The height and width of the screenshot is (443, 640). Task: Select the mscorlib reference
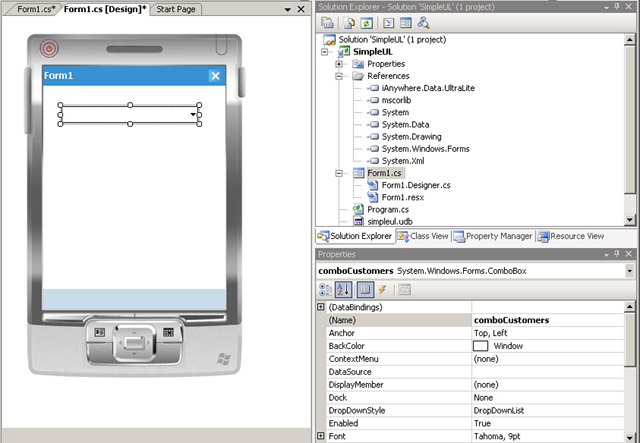pos(396,100)
